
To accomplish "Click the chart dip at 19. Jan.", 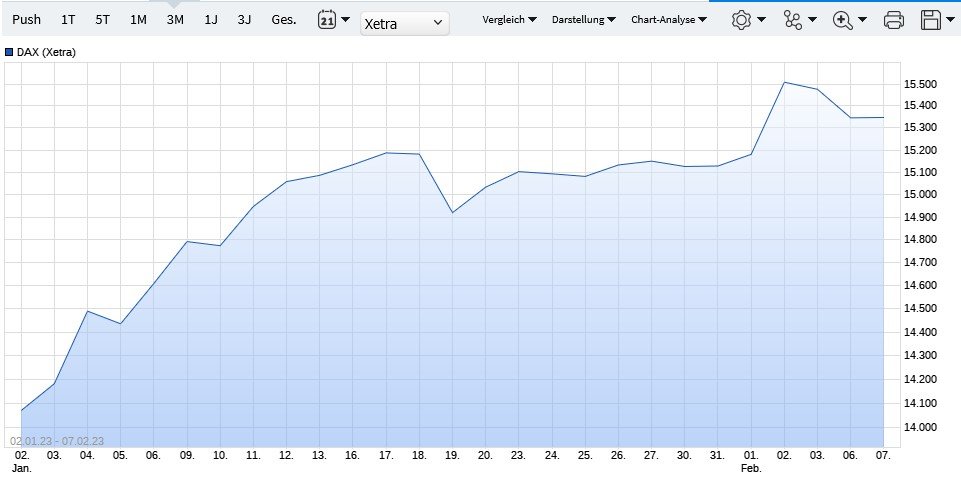I will [x=452, y=213].
